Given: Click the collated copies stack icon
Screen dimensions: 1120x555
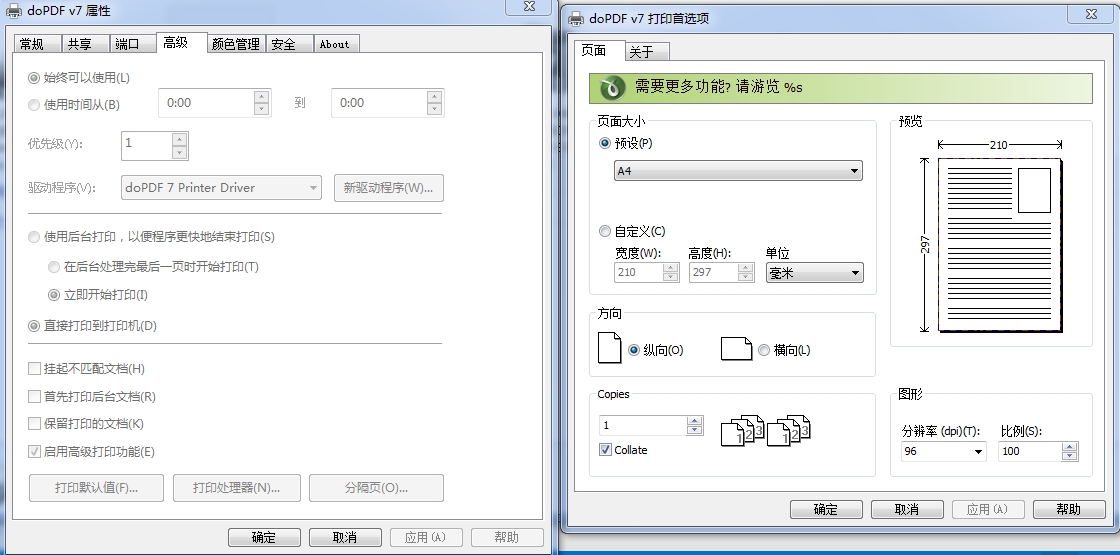Looking at the screenshot, I should coord(765,430).
